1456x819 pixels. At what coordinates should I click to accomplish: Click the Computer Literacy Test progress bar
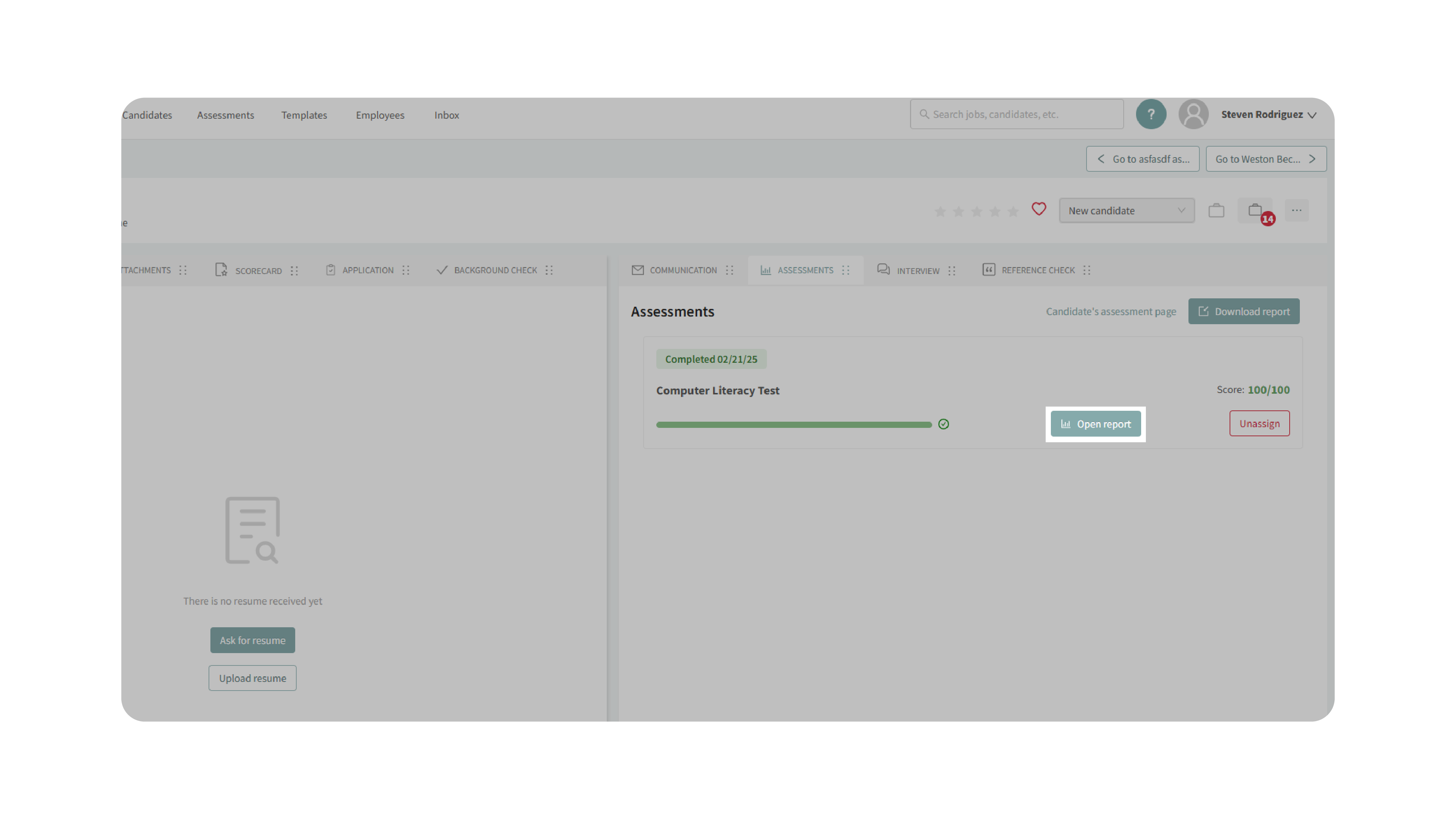(794, 424)
